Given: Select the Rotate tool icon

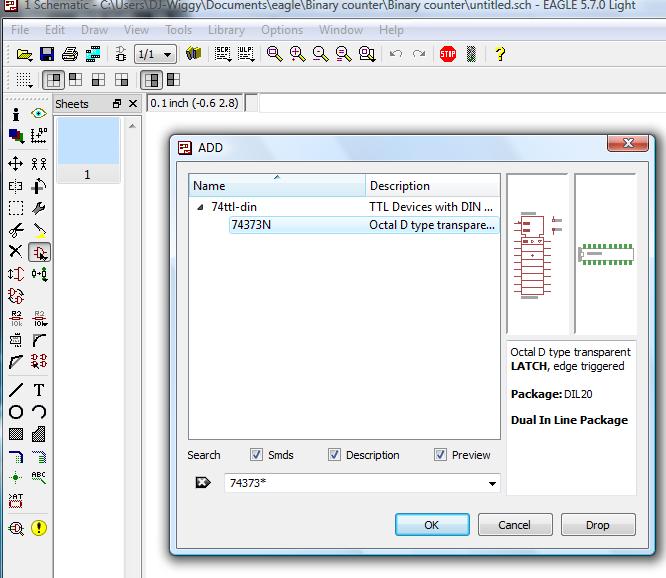Looking at the screenshot, I should (x=39, y=186).
